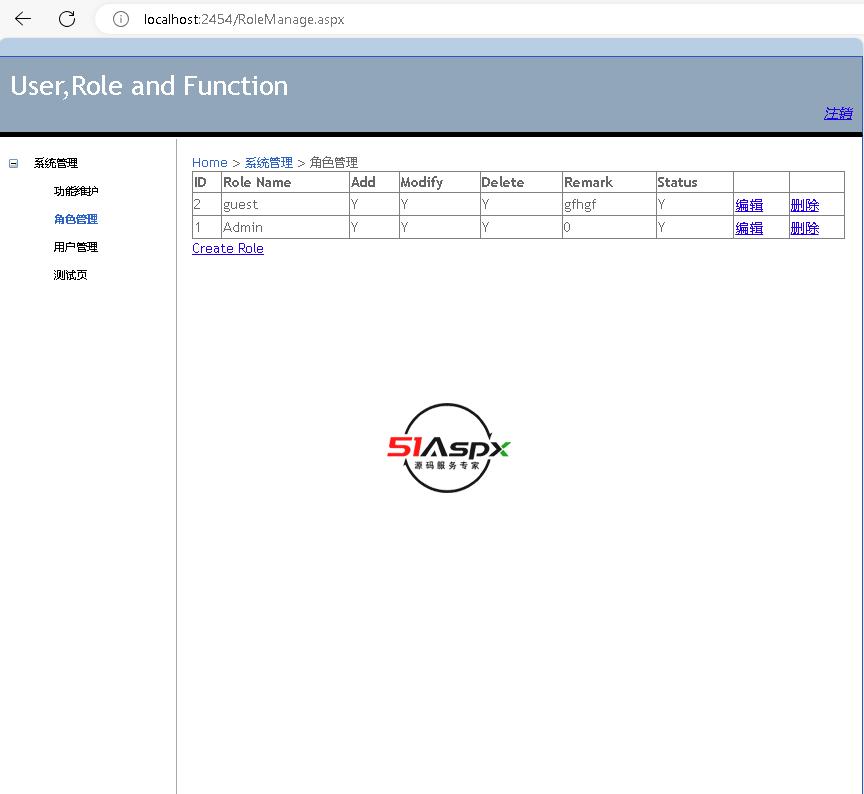Open 测试页 in the sidebar
The height and width of the screenshot is (794, 864).
pos(70,275)
